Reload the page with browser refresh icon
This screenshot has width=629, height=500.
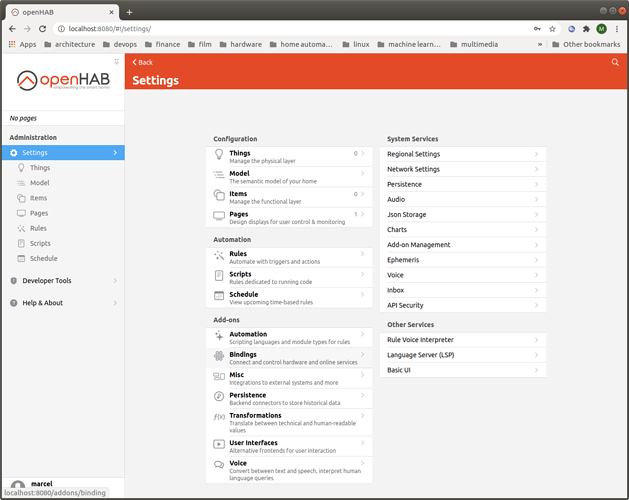43,29
